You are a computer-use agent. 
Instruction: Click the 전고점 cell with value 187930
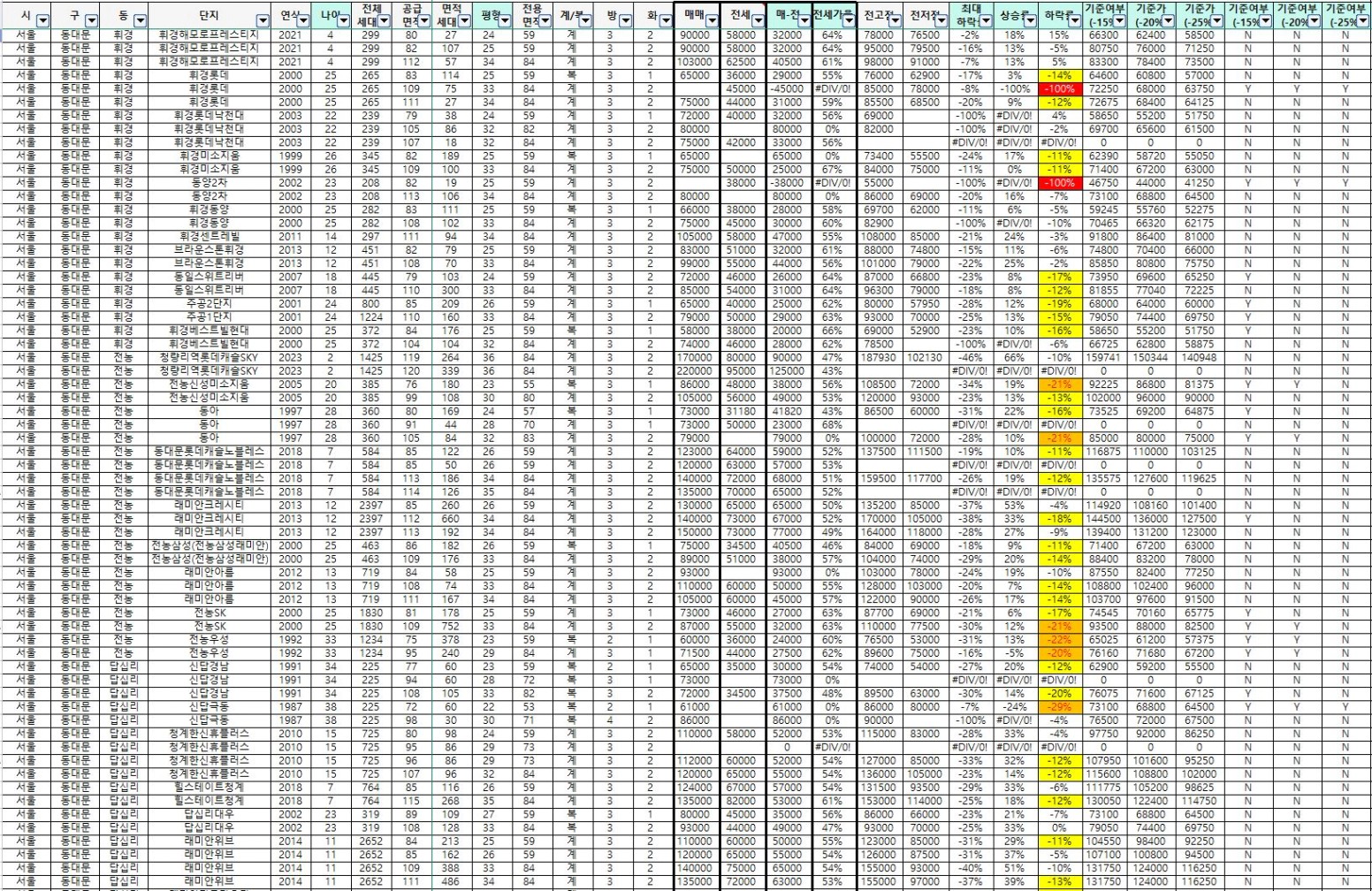click(880, 358)
